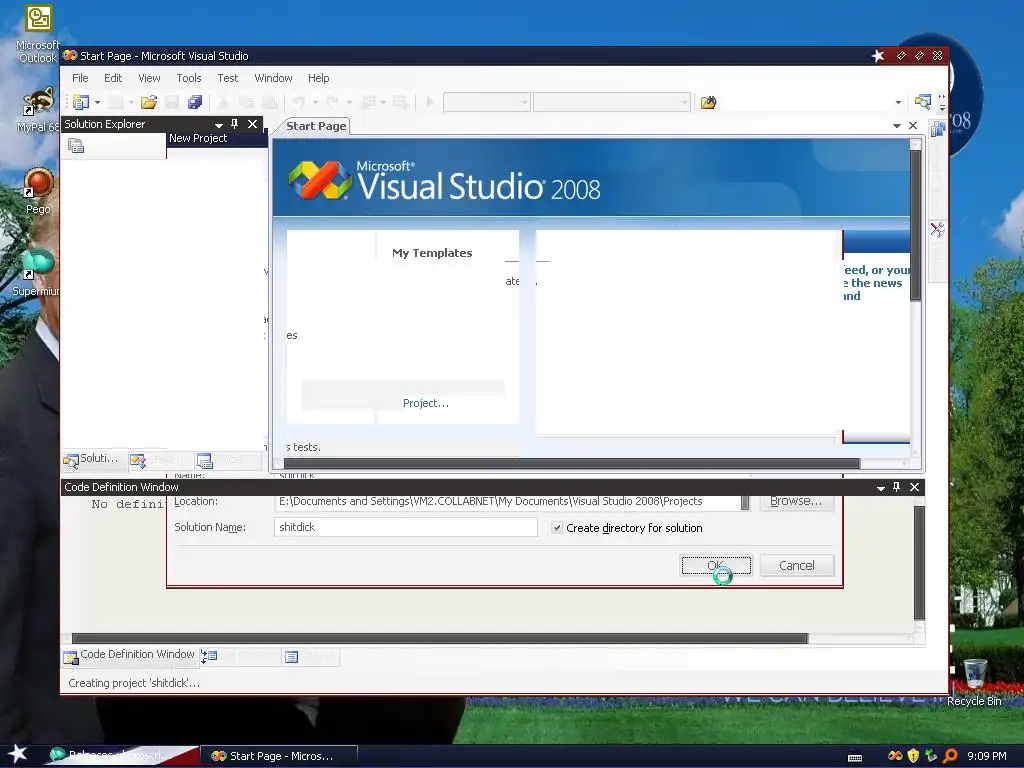
Task: Switch to the Resource View tab icon
Action: click(x=205, y=461)
